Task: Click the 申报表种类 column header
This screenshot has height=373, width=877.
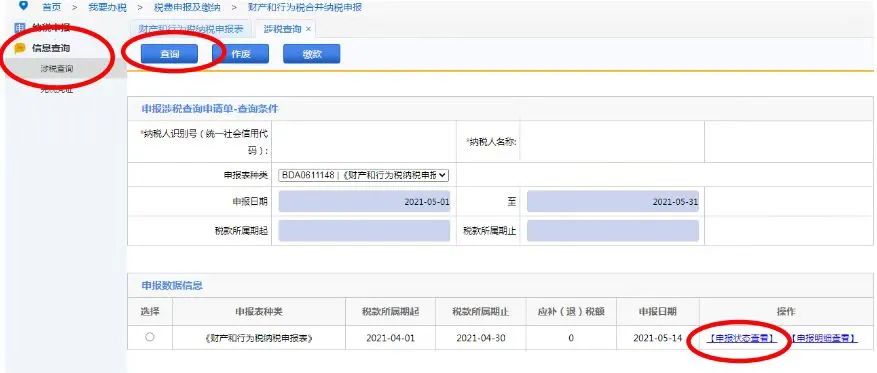Action: pyautogui.click(x=259, y=312)
